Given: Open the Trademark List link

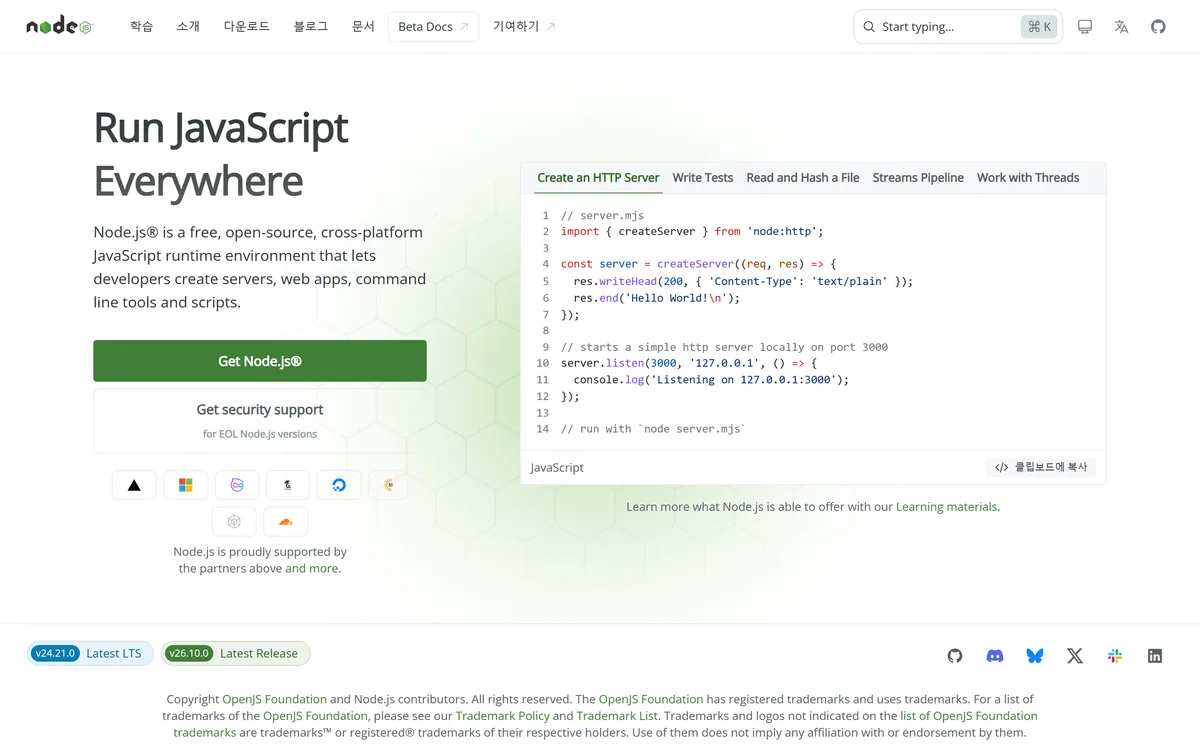Looking at the screenshot, I should coord(617,716).
